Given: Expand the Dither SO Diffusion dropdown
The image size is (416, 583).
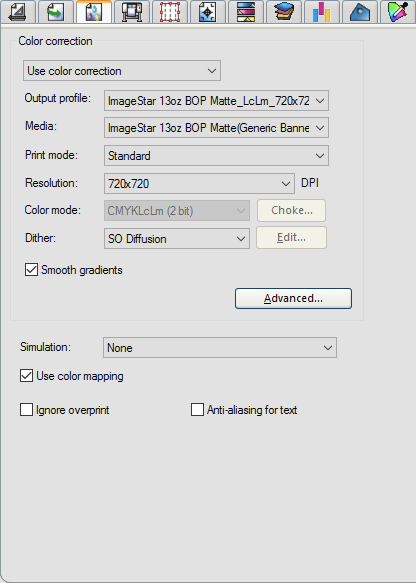Looking at the screenshot, I should 177,238.
